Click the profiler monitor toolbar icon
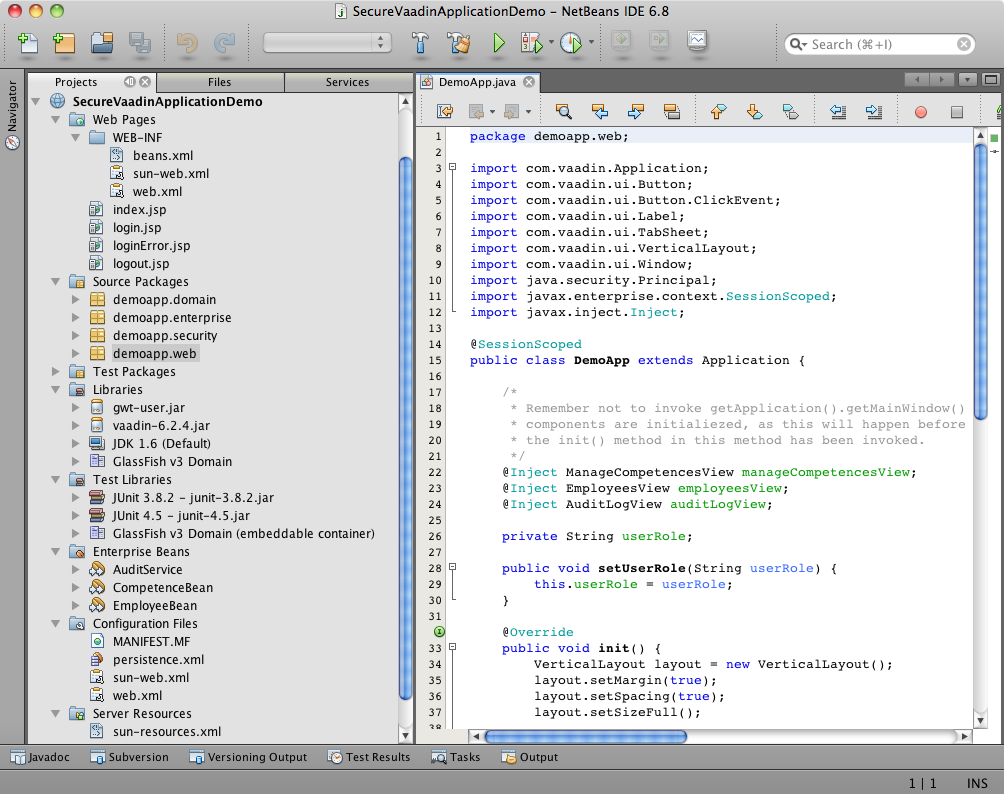The height and width of the screenshot is (794, 1004). (697, 41)
